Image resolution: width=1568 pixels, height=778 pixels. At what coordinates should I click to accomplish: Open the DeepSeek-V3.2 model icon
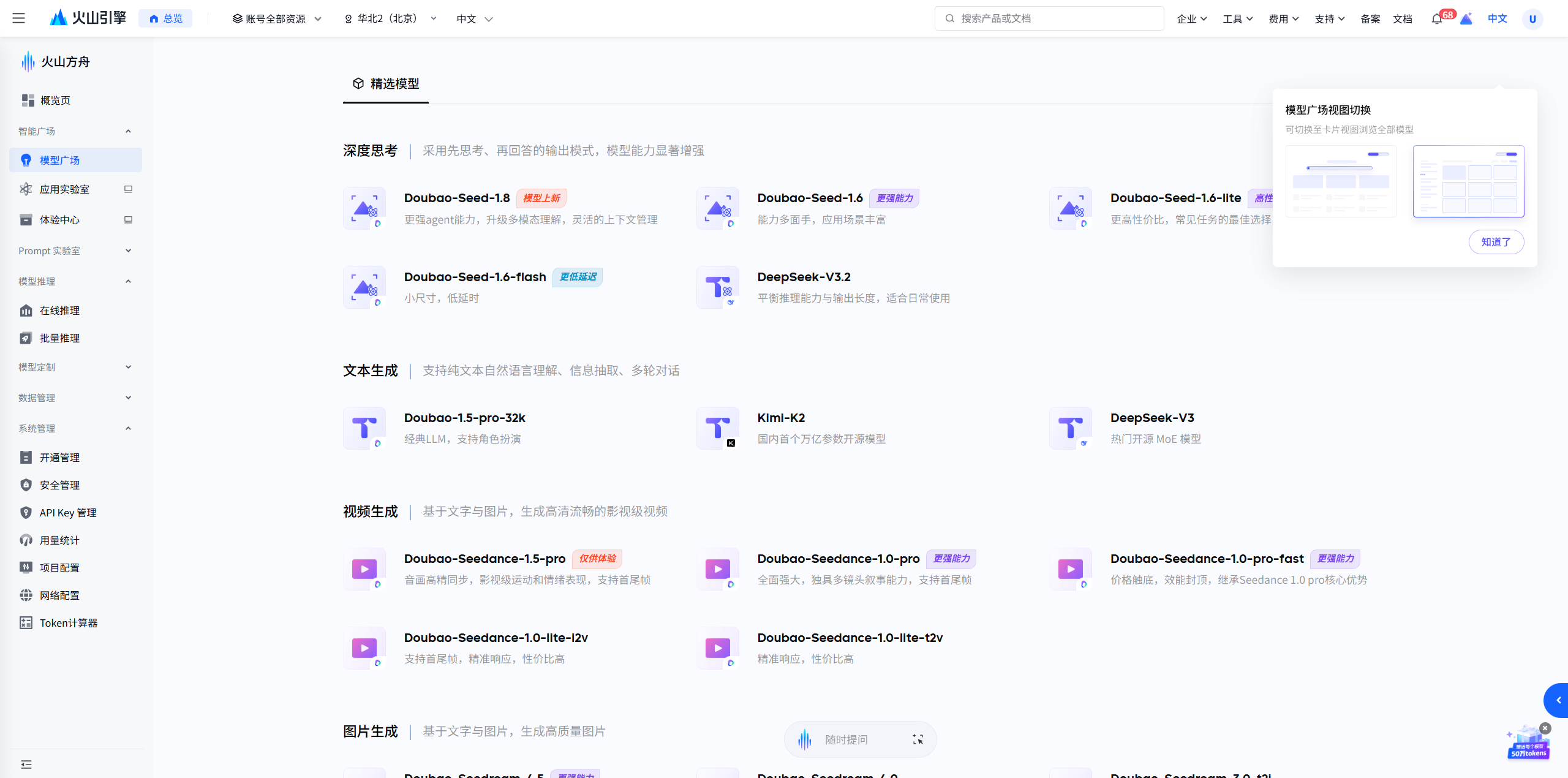717,287
